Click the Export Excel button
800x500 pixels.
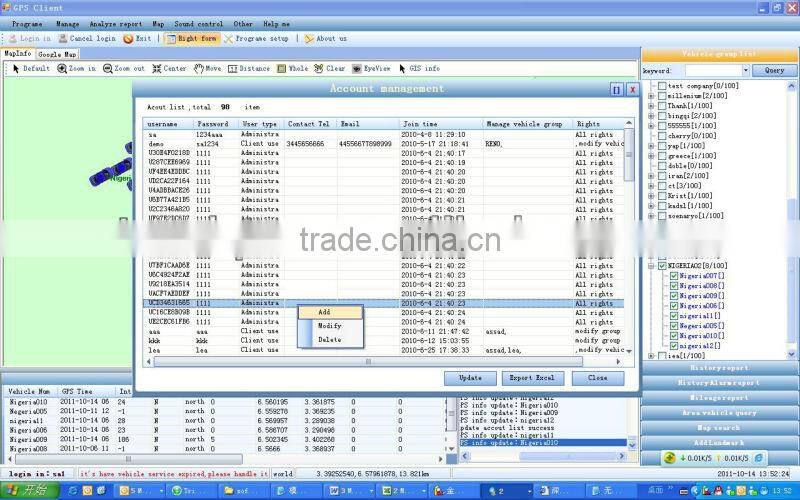534,379
